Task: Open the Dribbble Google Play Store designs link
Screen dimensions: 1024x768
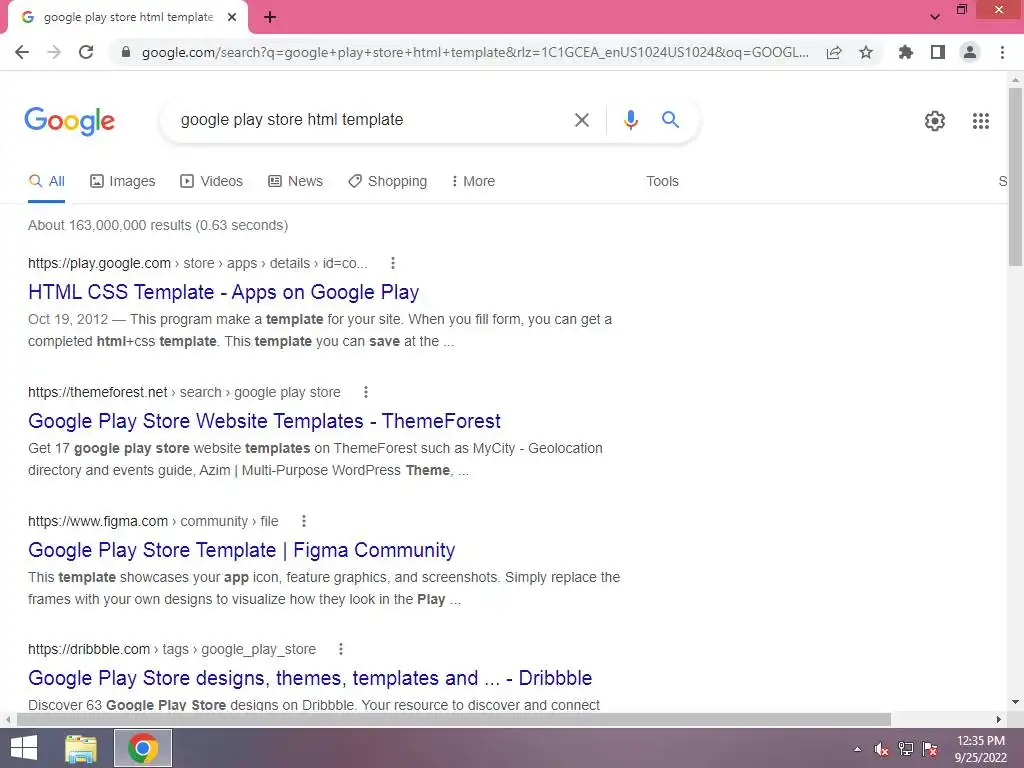Action: pyautogui.click(x=310, y=678)
